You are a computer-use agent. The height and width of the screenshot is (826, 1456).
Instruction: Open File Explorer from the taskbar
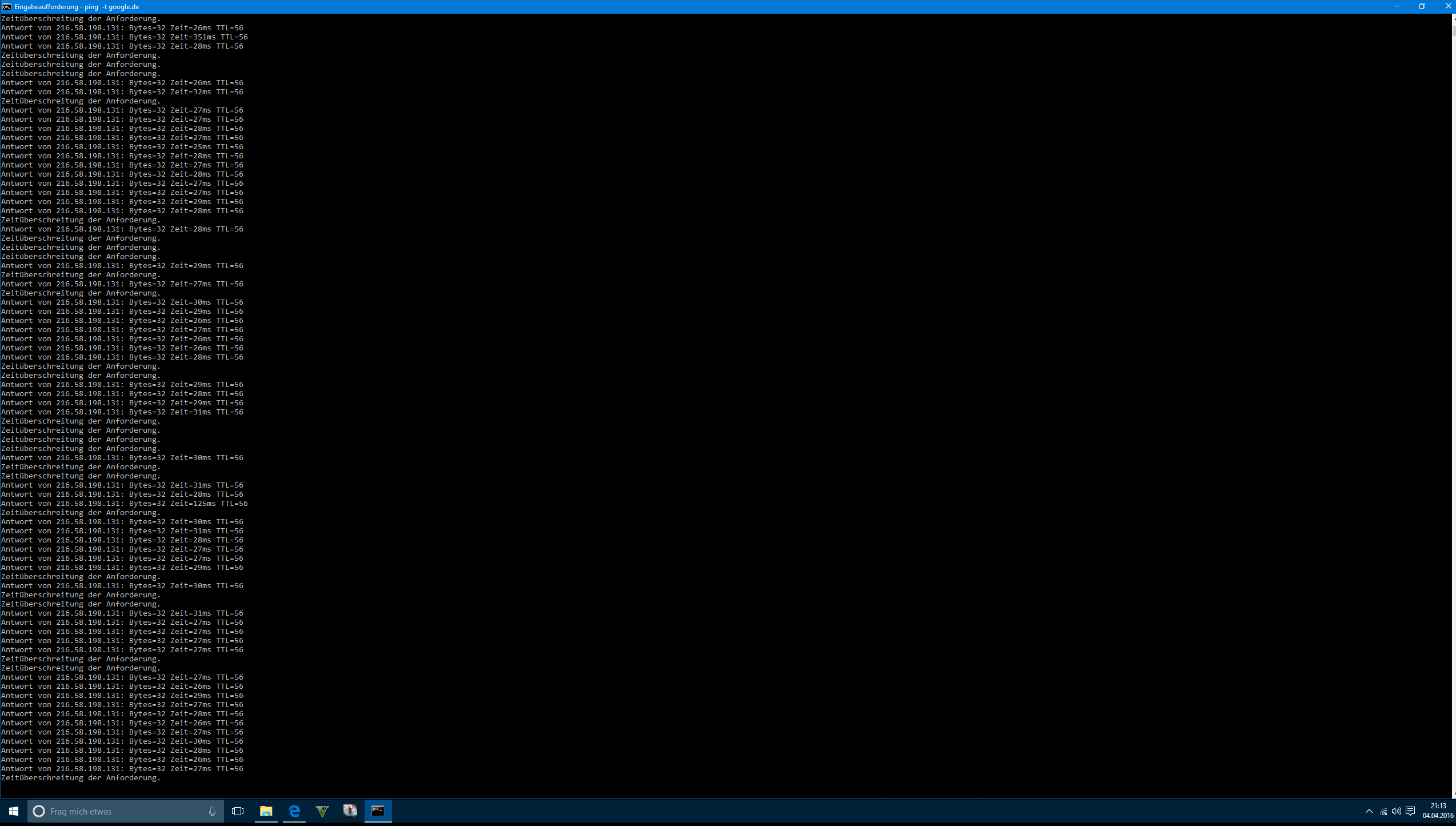[x=266, y=811]
